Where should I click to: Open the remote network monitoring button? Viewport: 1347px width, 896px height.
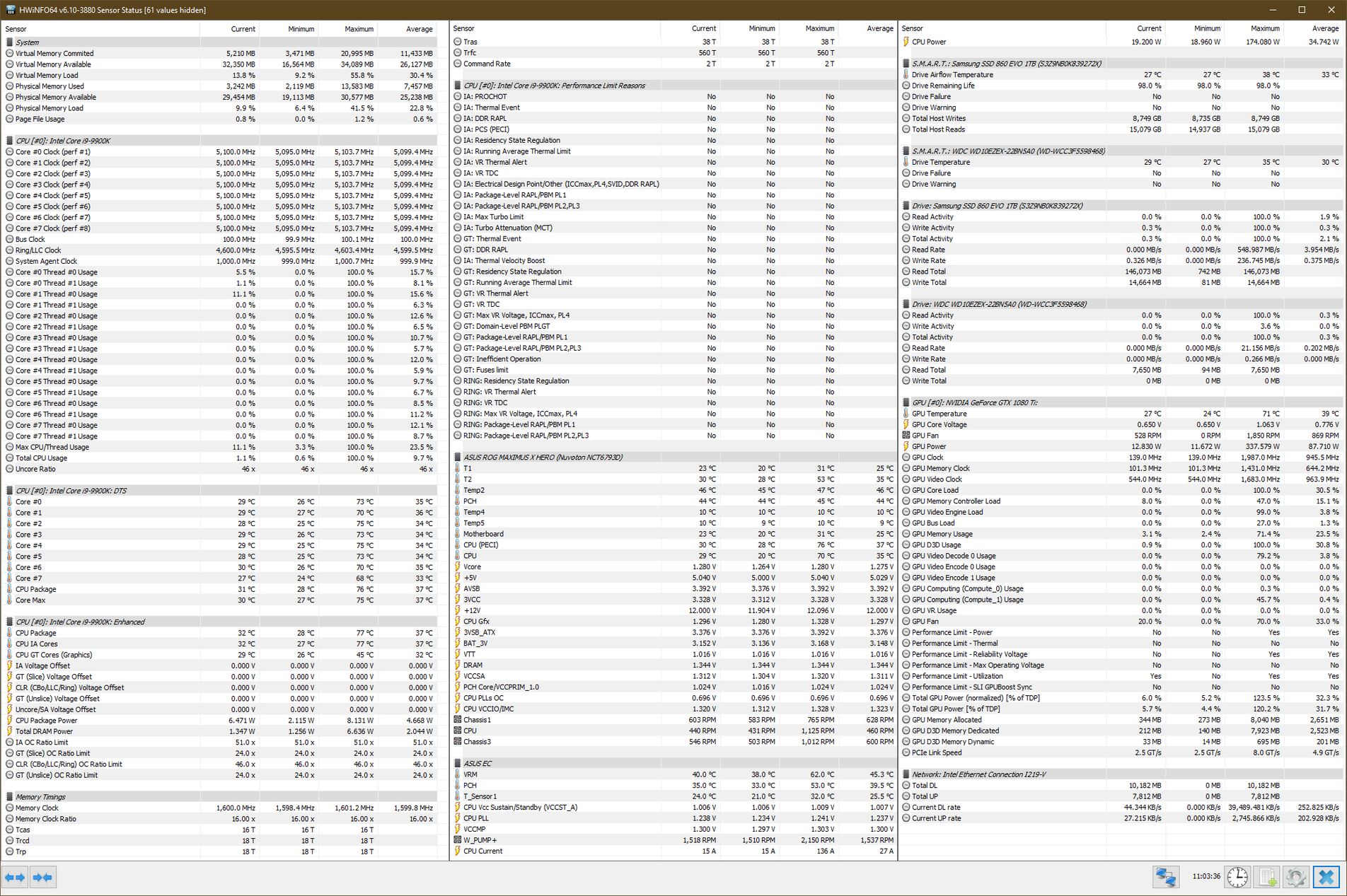pos(1166,878)
